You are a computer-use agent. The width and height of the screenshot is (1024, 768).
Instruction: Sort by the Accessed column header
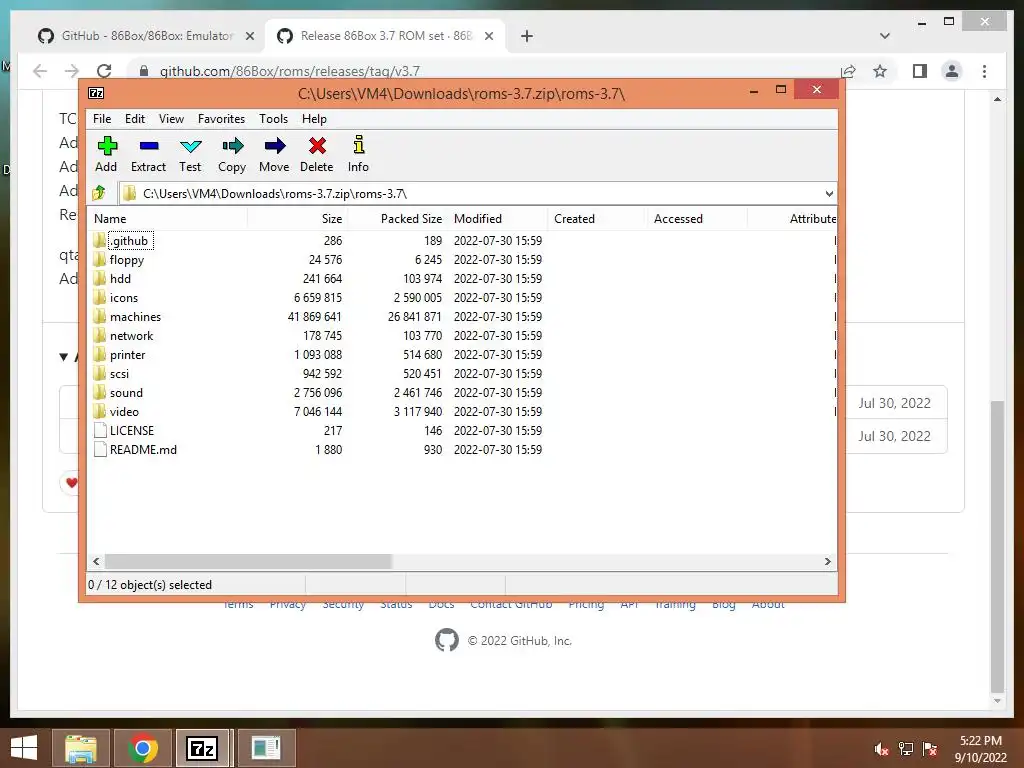click(697, 219)
